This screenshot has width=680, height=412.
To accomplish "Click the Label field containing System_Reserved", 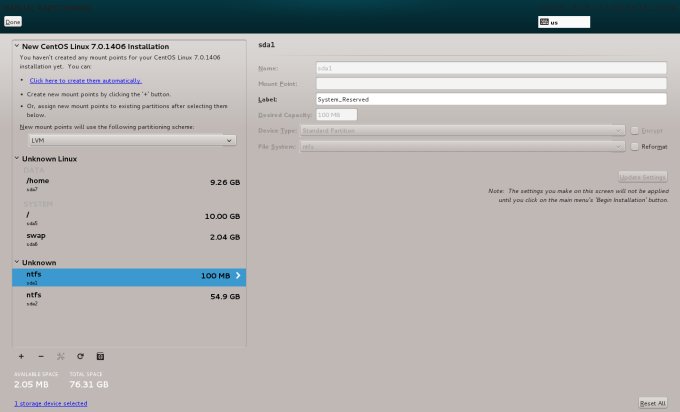I will (491, 99).
